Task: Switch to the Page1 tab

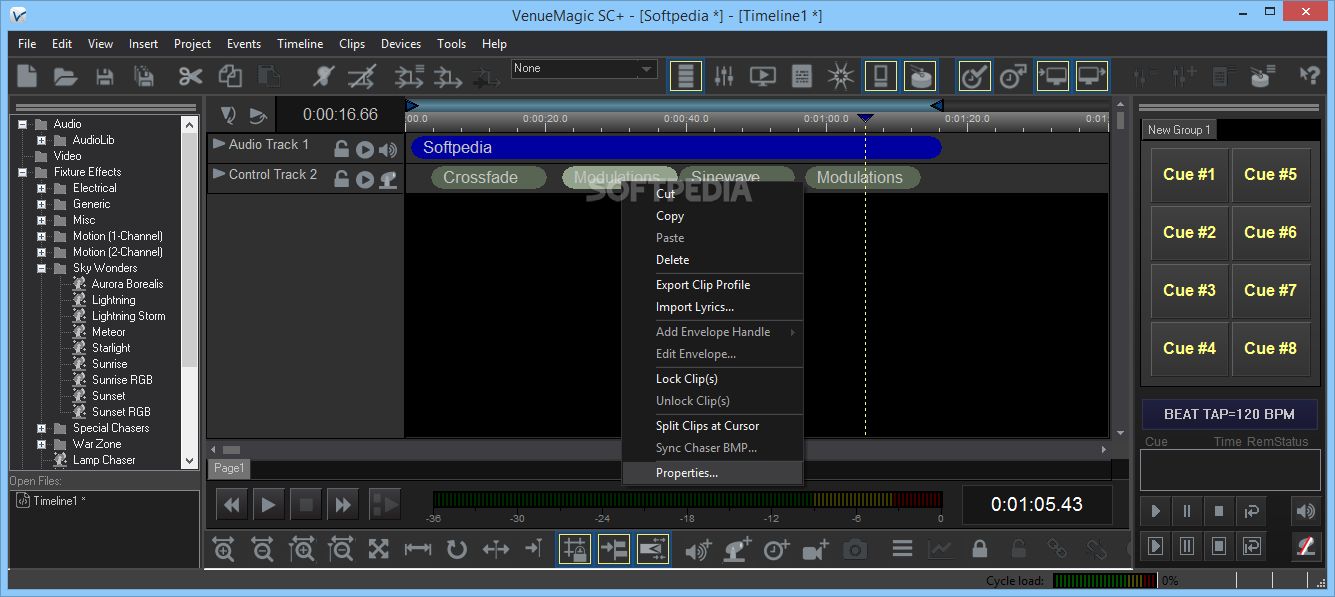Action: (x=229, y=468)
